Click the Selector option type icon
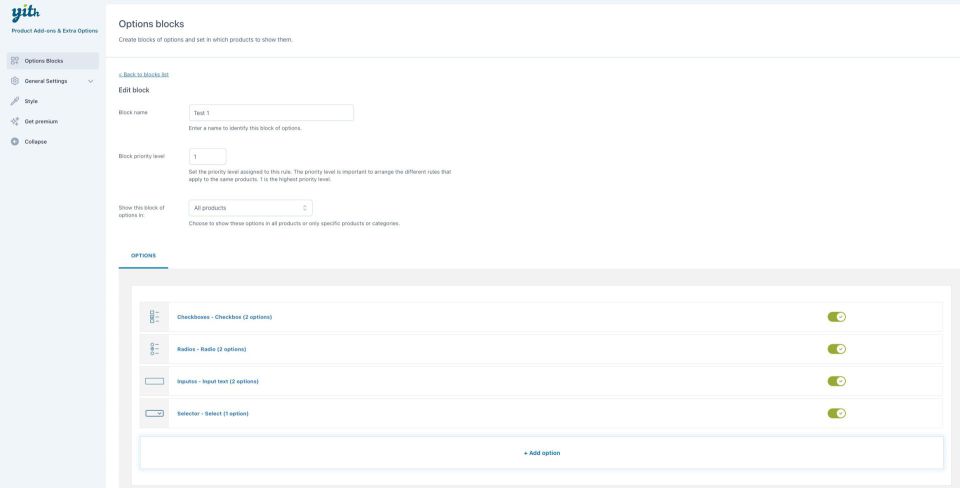 coord(154,413)
